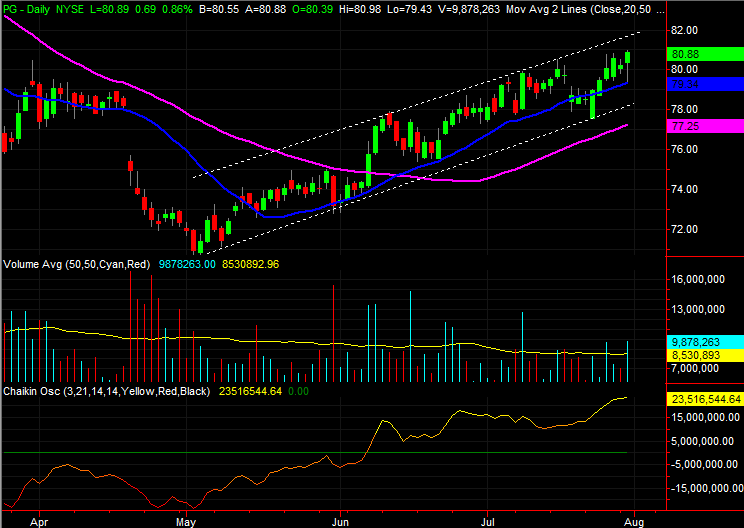Click the Aug label on time axis
This screenshot has width=744, height=528.
(634, 522)
